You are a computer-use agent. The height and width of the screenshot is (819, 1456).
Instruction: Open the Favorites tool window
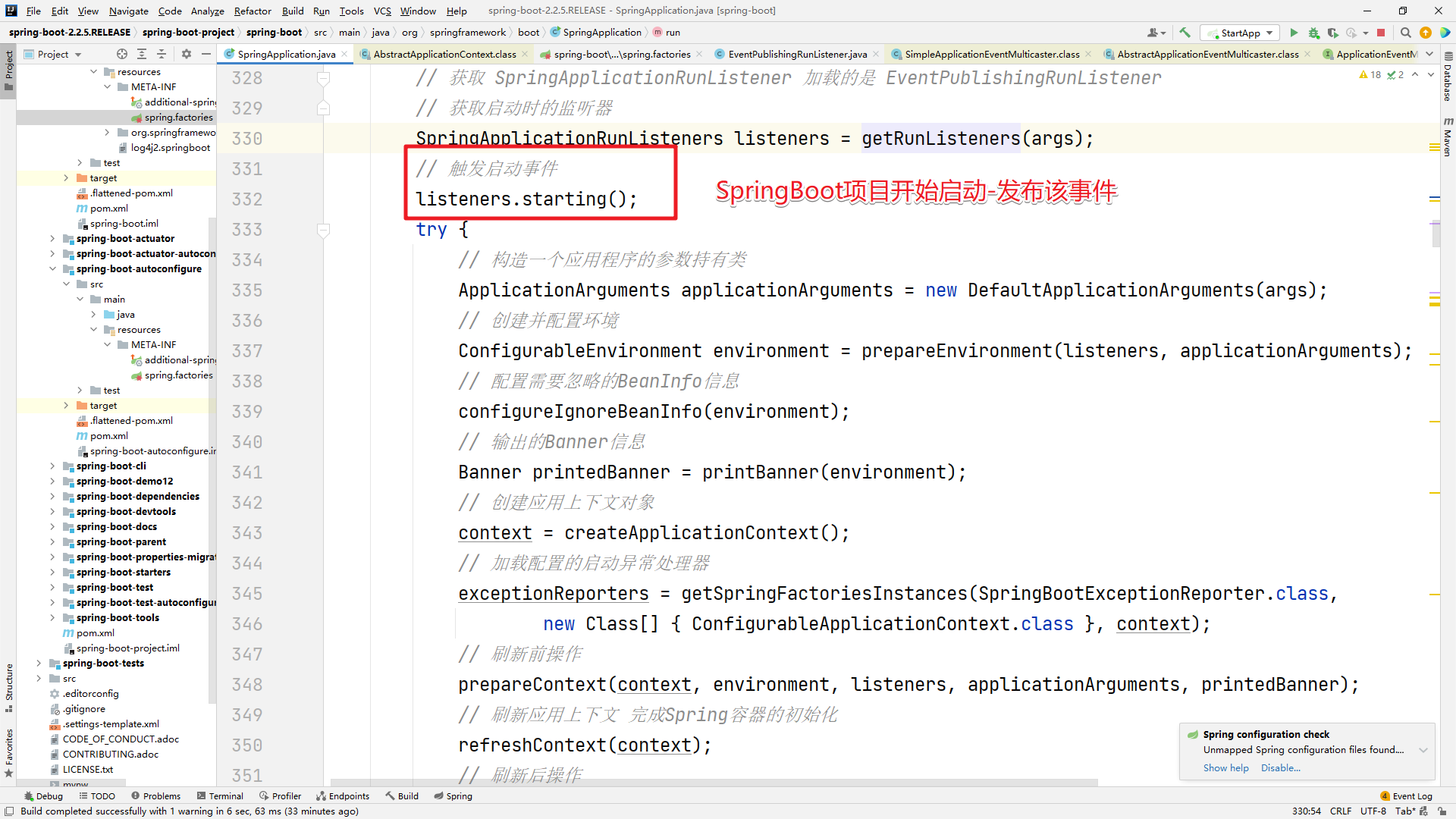(x=8, y=752)
